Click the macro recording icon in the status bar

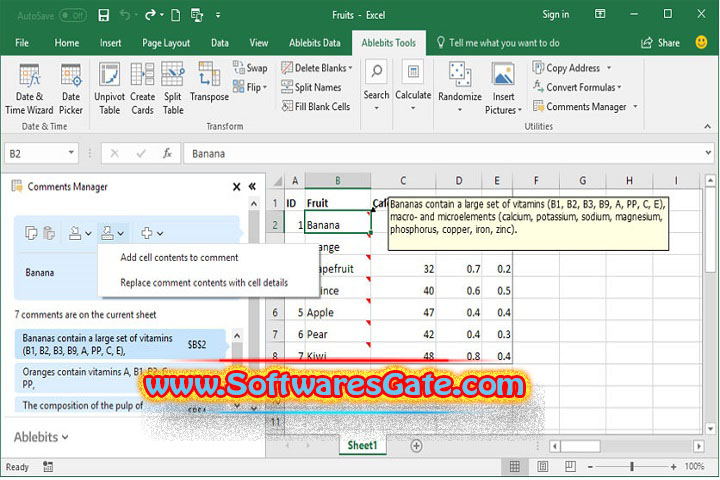[x=48, y=467]
